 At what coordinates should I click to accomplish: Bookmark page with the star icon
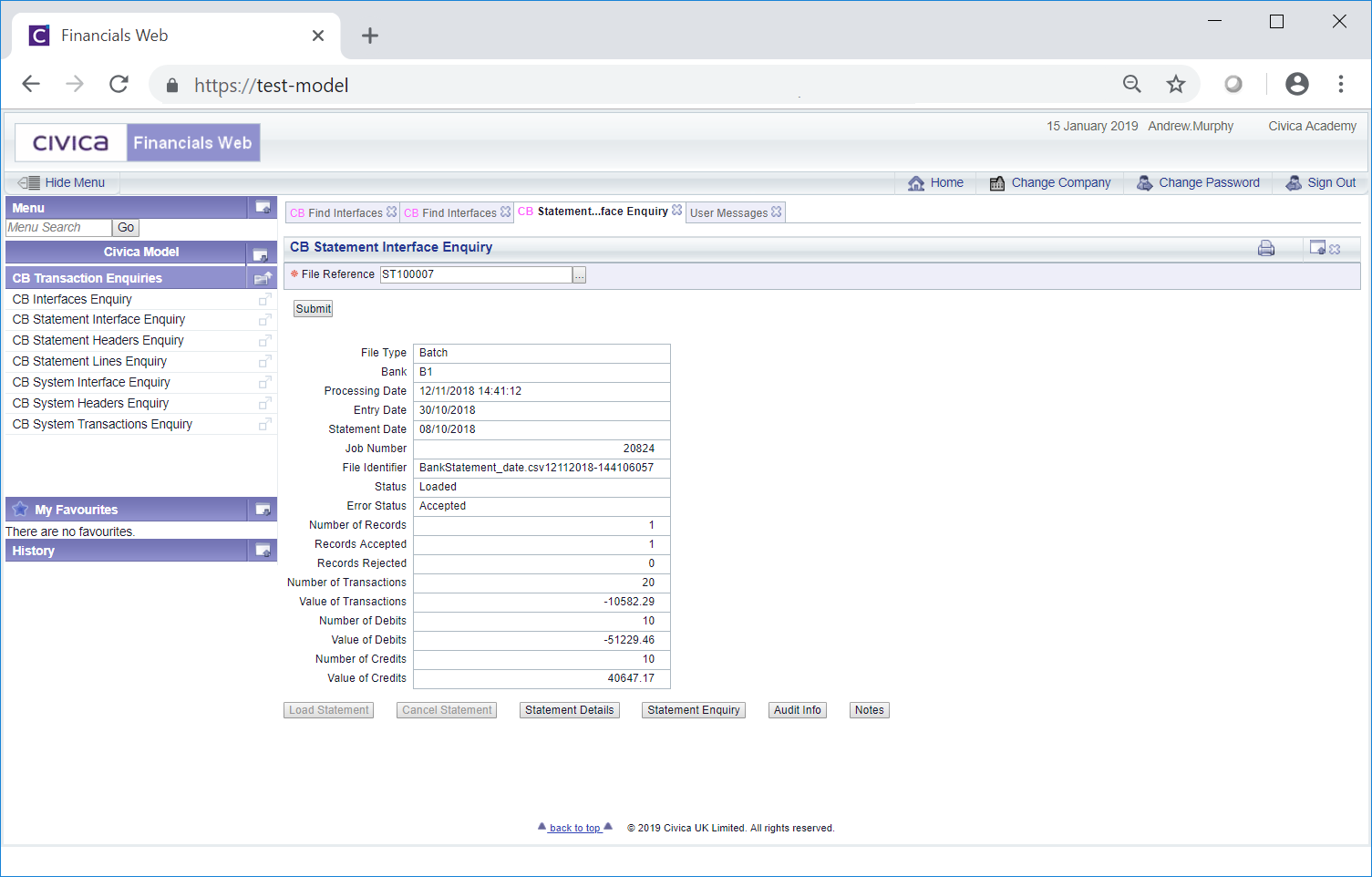point(1176,85)
